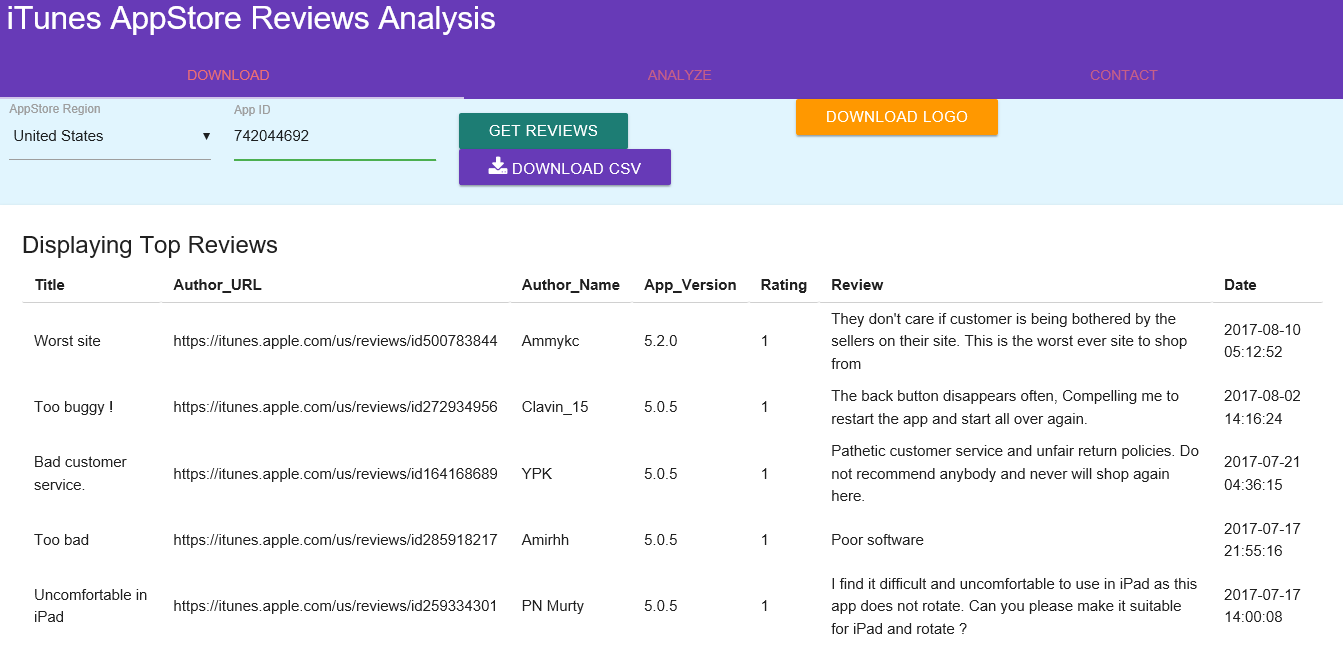The height and width of the screenshot is (653, 1343).
Task: Click the date 2017-07-17 21:55:16
Action: 1262,540
